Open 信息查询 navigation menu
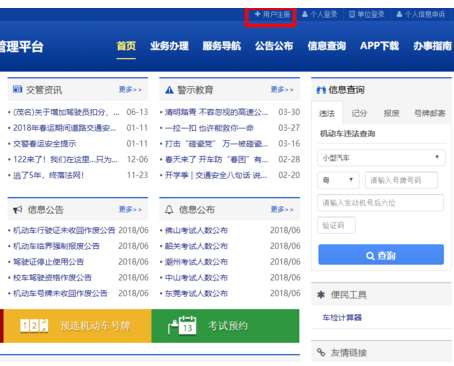This screenshot has height=366, width=454. click(327, 46)
